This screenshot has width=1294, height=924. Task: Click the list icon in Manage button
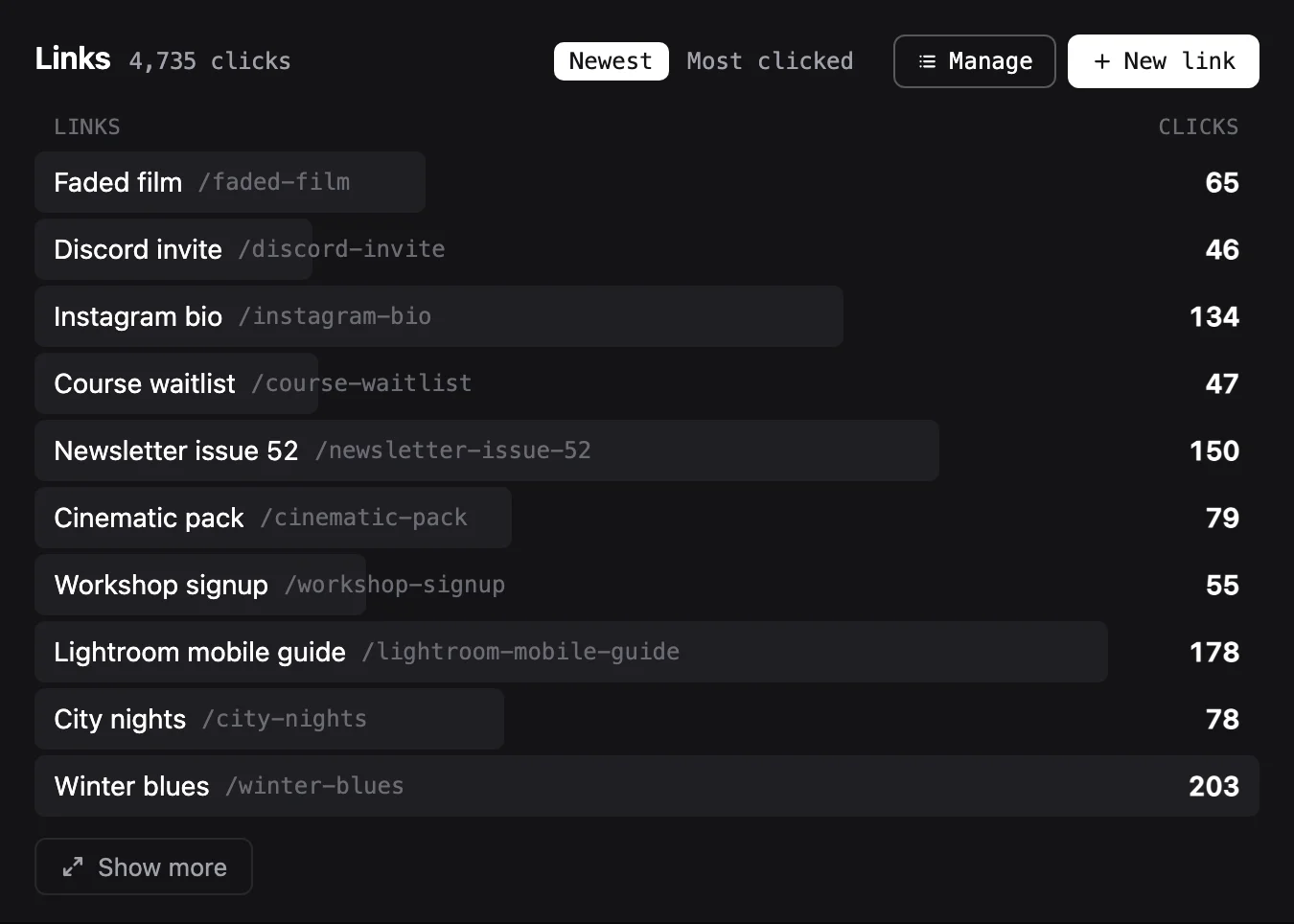[x=927, y=61]
